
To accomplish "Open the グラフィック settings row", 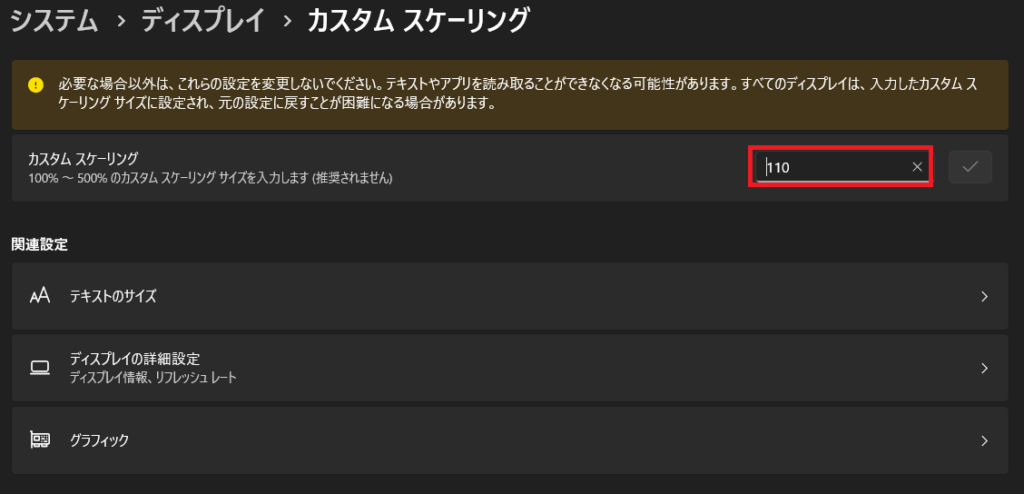I will 510,440.
